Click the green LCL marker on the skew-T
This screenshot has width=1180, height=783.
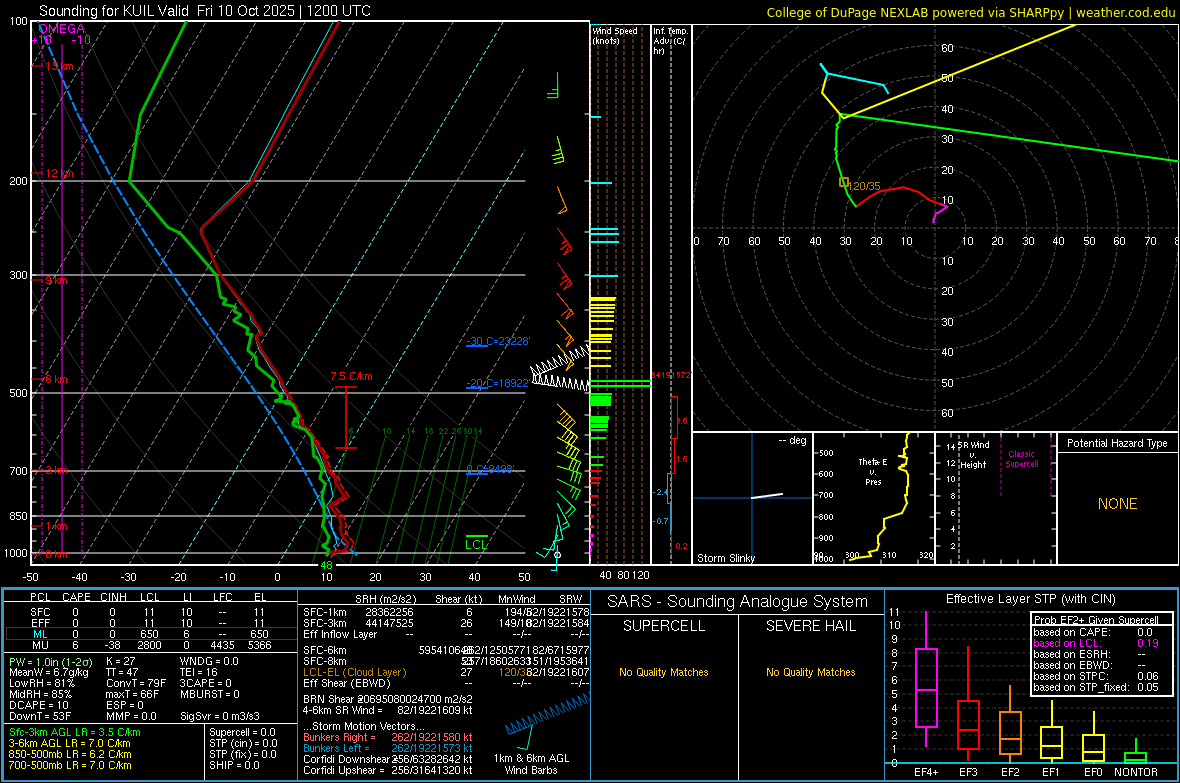tap(476, 544)
